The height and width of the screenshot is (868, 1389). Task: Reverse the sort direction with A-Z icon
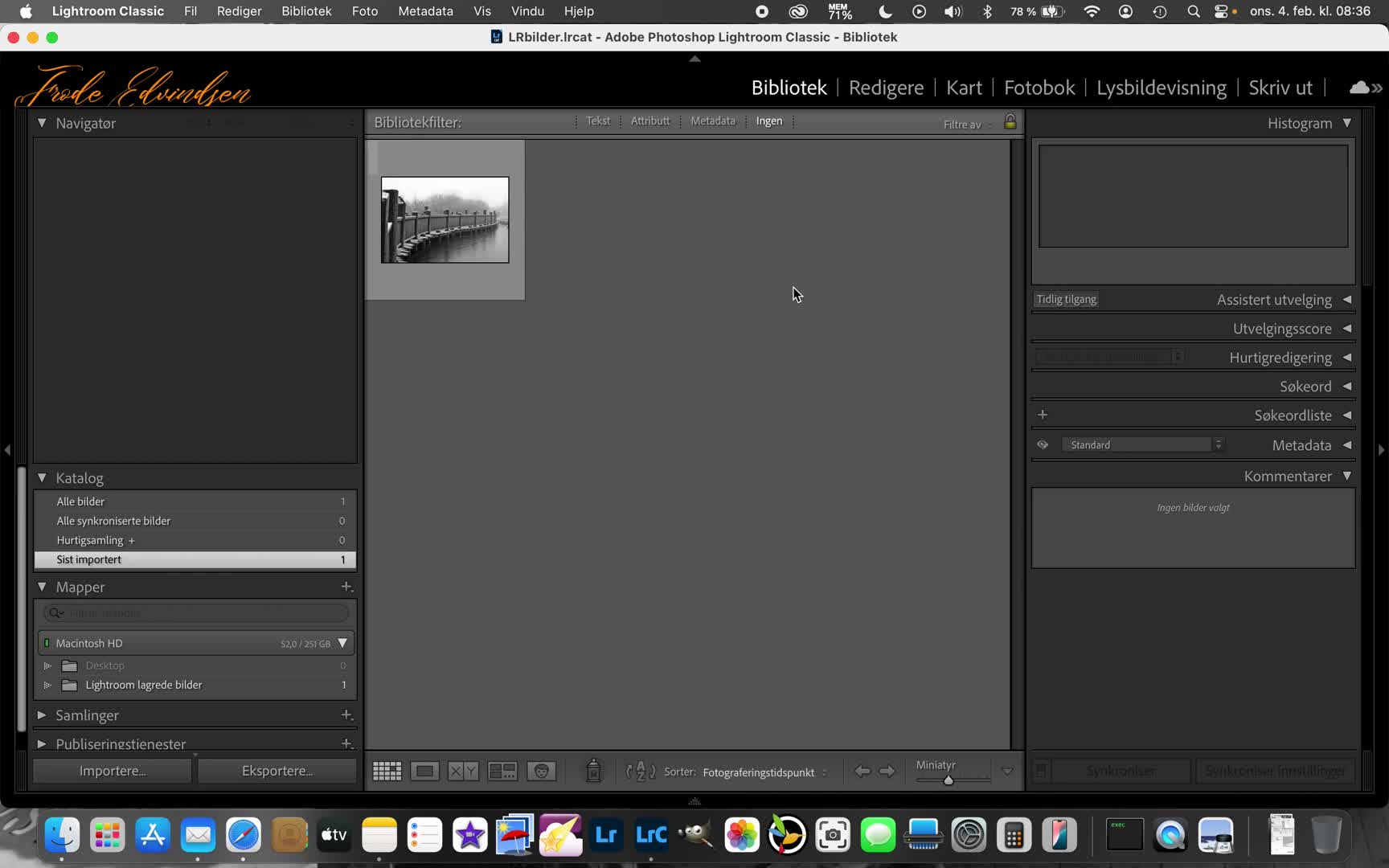[x=641, y=772]
